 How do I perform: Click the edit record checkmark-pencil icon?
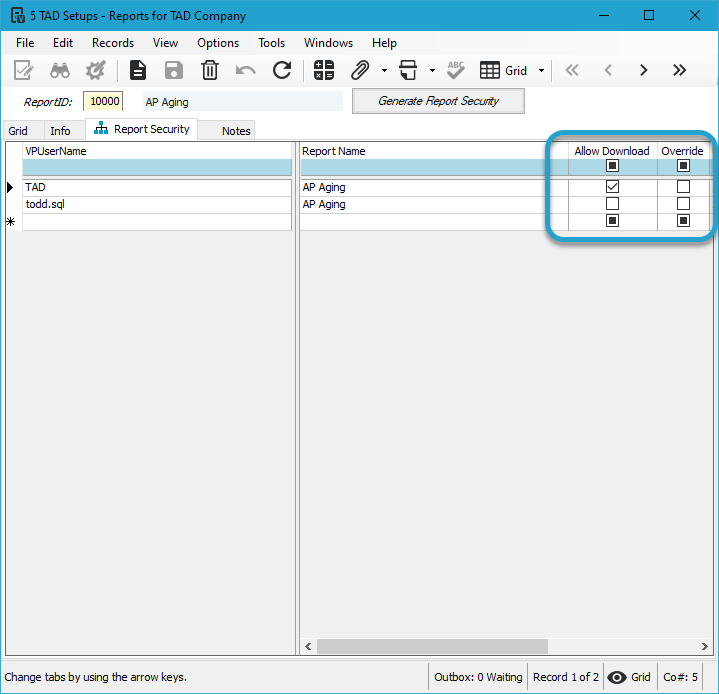coord(23,71)
